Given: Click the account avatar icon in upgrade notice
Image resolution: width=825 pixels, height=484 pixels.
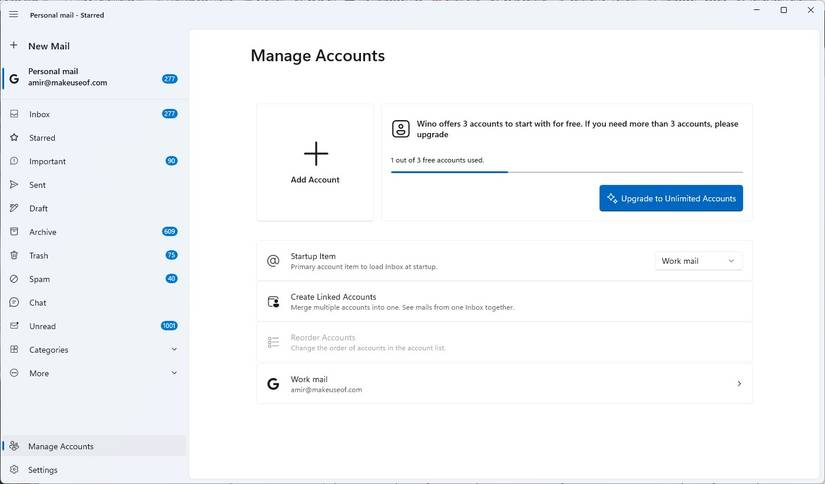Looking at the screenshot, I should (x=400, y=129).
